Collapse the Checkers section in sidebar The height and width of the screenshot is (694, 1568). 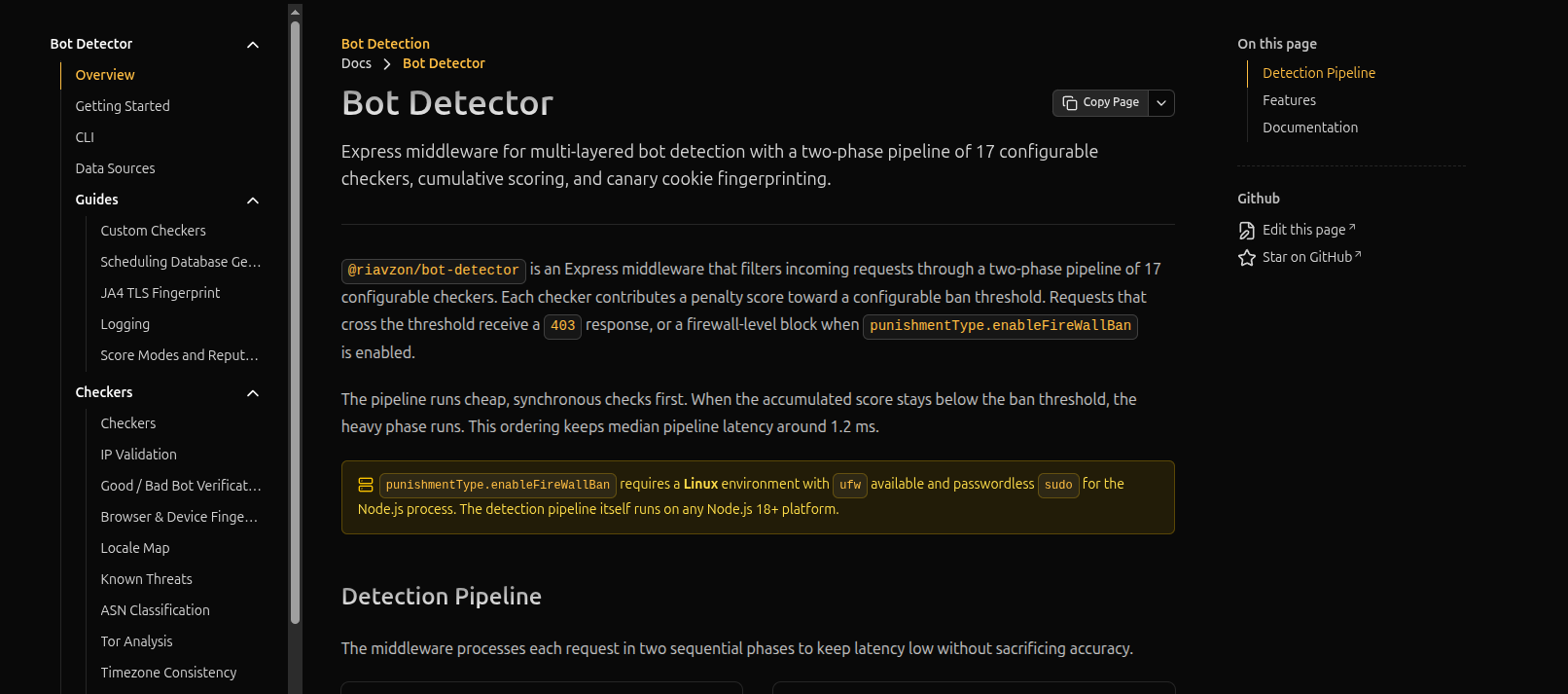[252, 392]
